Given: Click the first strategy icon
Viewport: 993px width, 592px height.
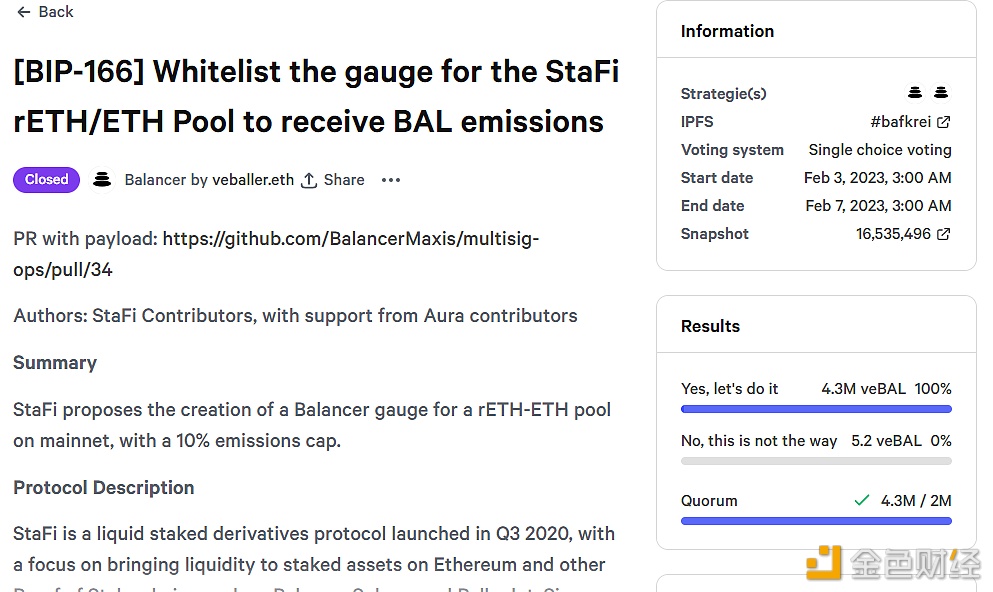Looking at the screenshot, I should pos(915,93).
